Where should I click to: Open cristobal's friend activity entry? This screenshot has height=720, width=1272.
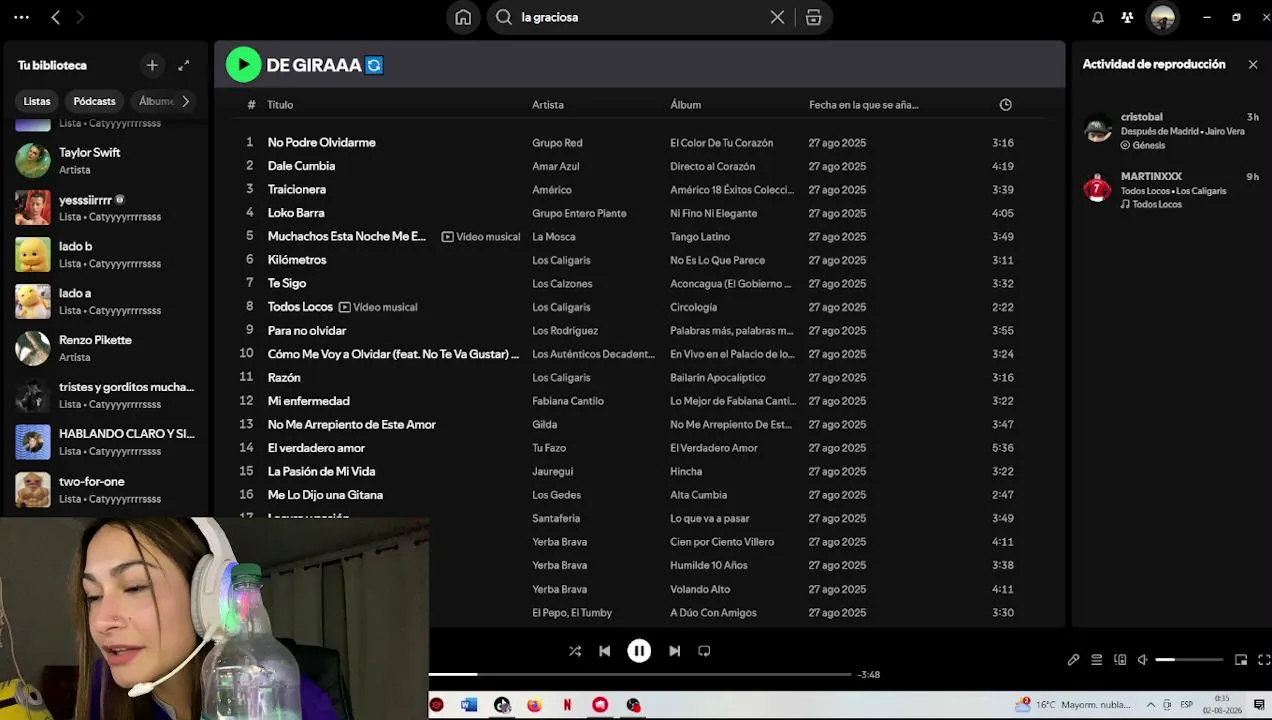[1171, 131]
